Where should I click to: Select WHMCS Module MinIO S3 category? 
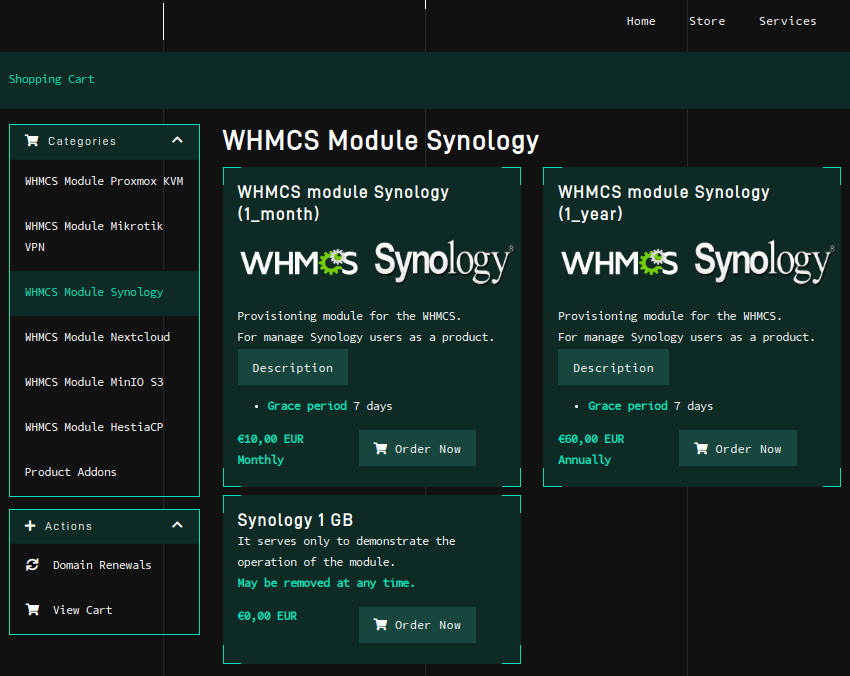(104, 382)
